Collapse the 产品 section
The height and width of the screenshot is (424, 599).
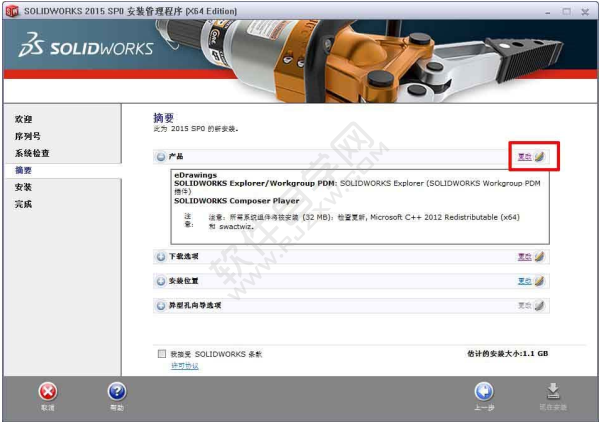click(x=161, y=157)
